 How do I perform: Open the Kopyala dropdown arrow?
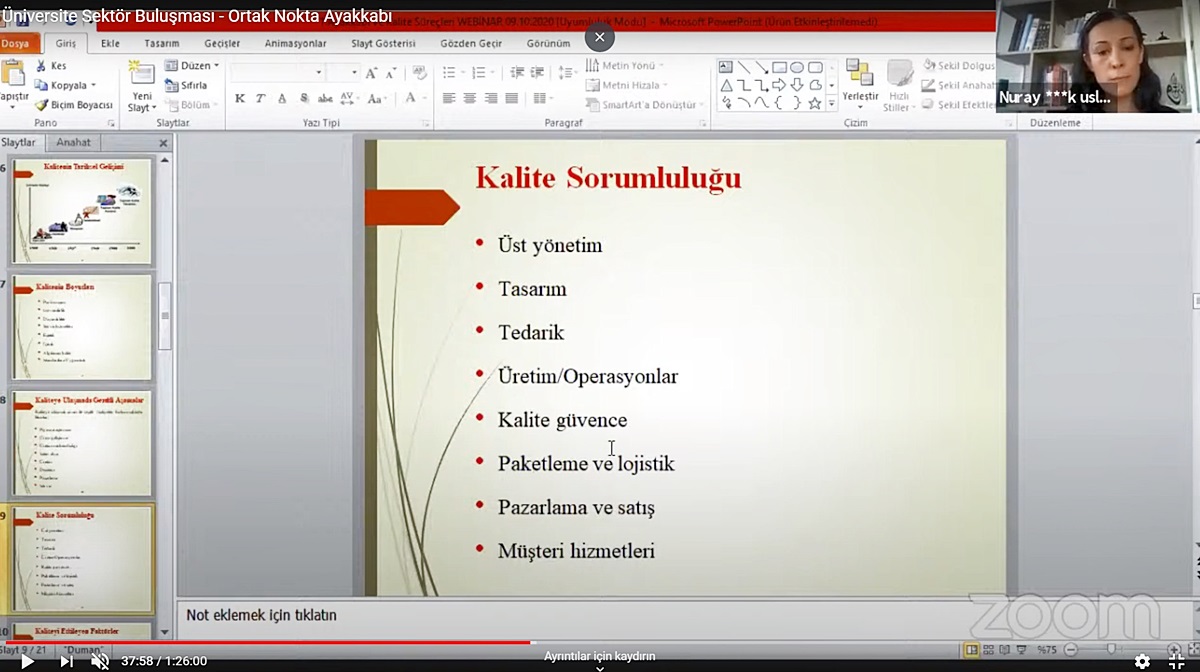[x=93, y=85]
